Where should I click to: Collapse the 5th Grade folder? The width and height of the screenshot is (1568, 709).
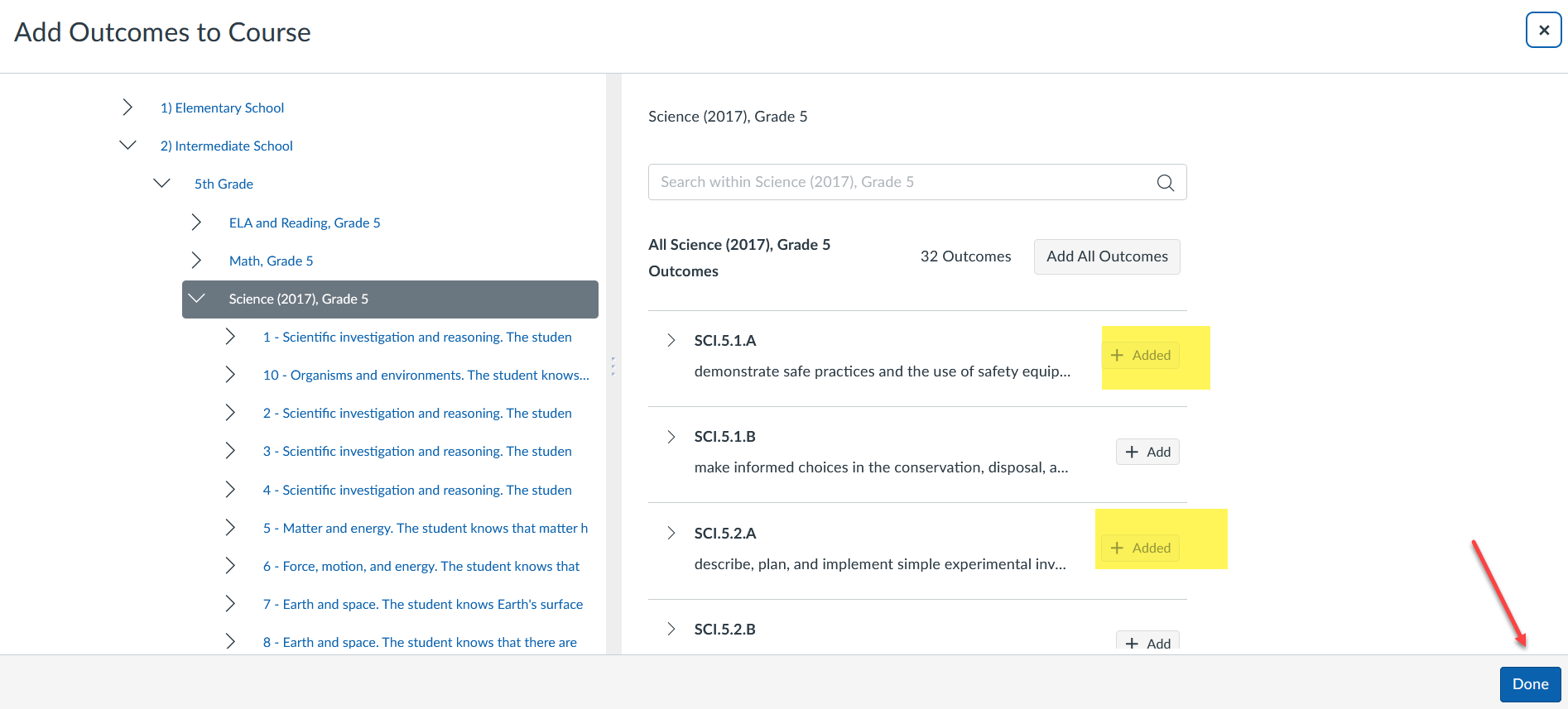coord(162,184)
